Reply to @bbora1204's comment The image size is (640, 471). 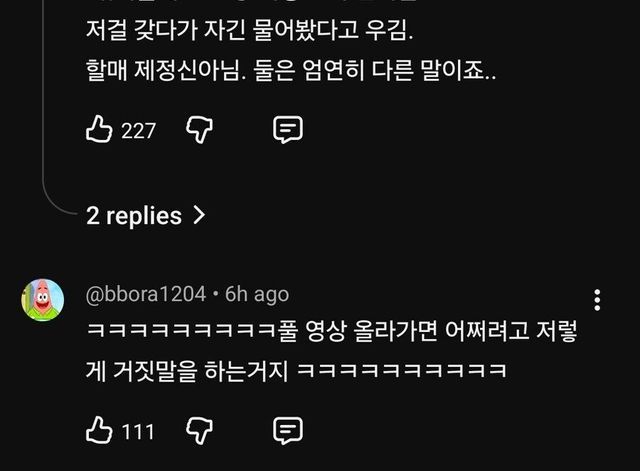pos(288,430)
